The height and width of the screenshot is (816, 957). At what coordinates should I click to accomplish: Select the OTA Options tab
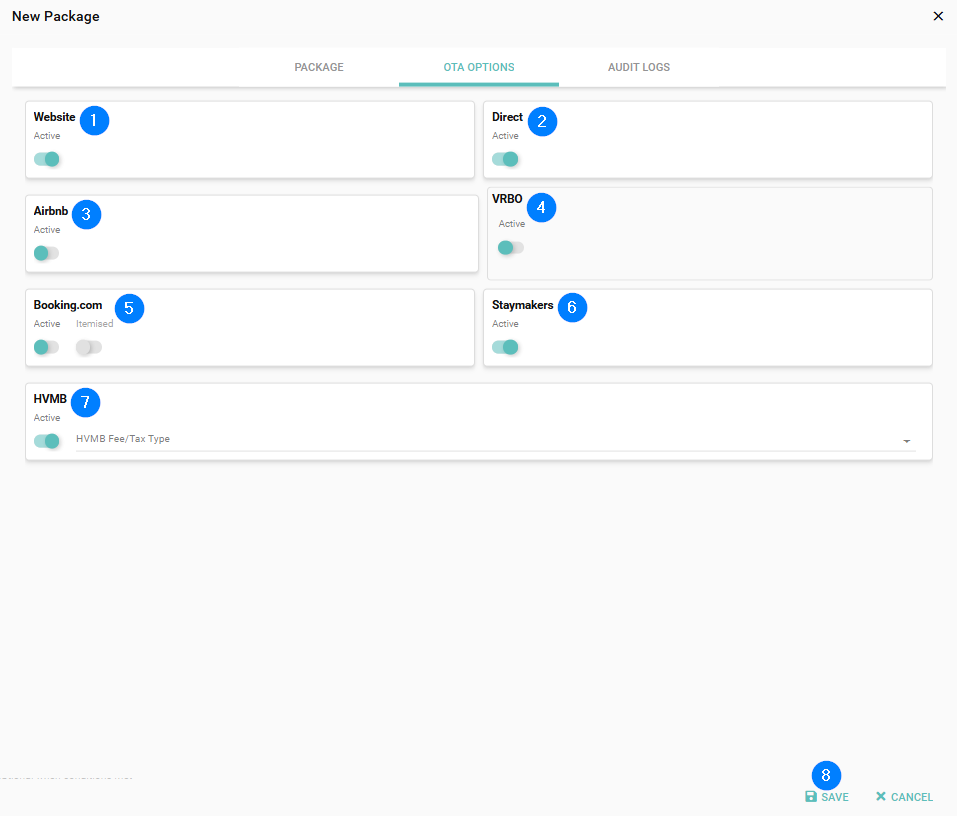[x=479, y=68]
